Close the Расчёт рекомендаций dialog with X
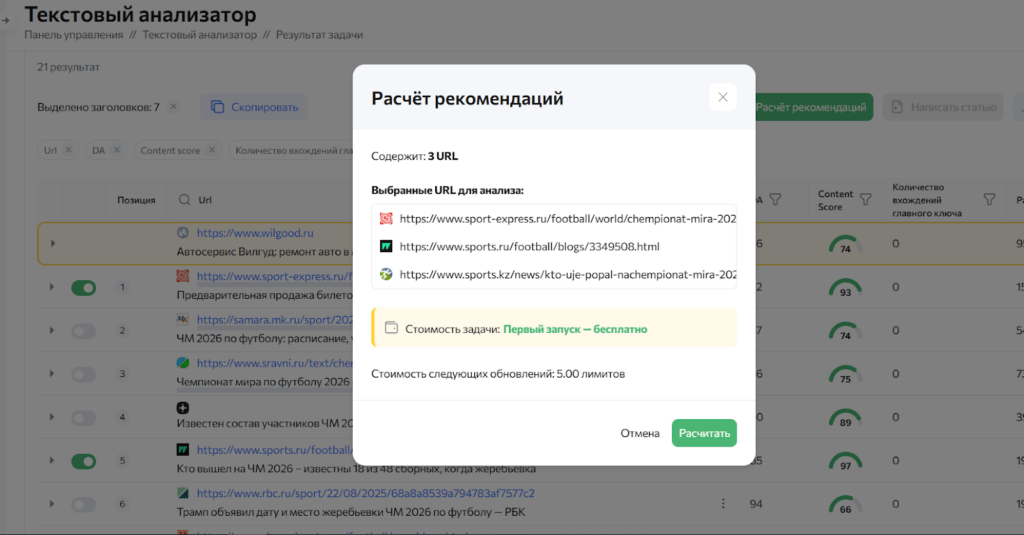The image size is (1024, 535). pos(722,97)
